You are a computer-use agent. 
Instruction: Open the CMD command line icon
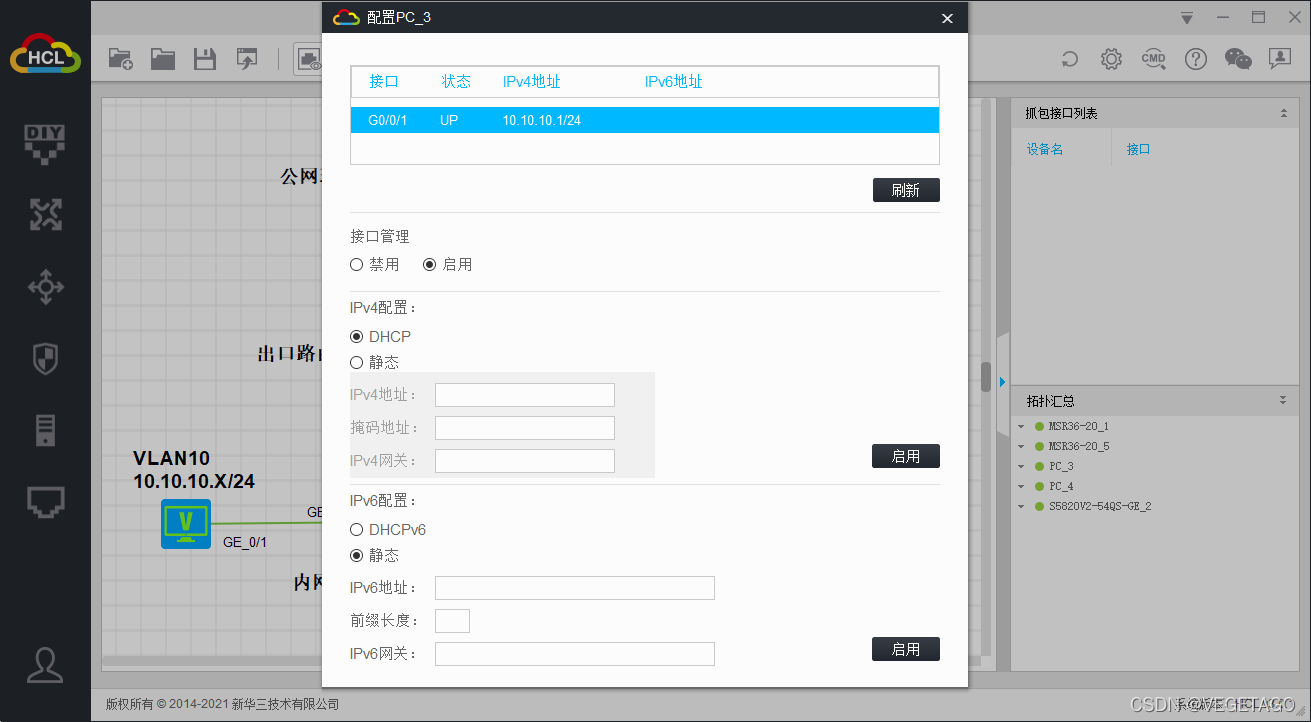(1153, 59)
